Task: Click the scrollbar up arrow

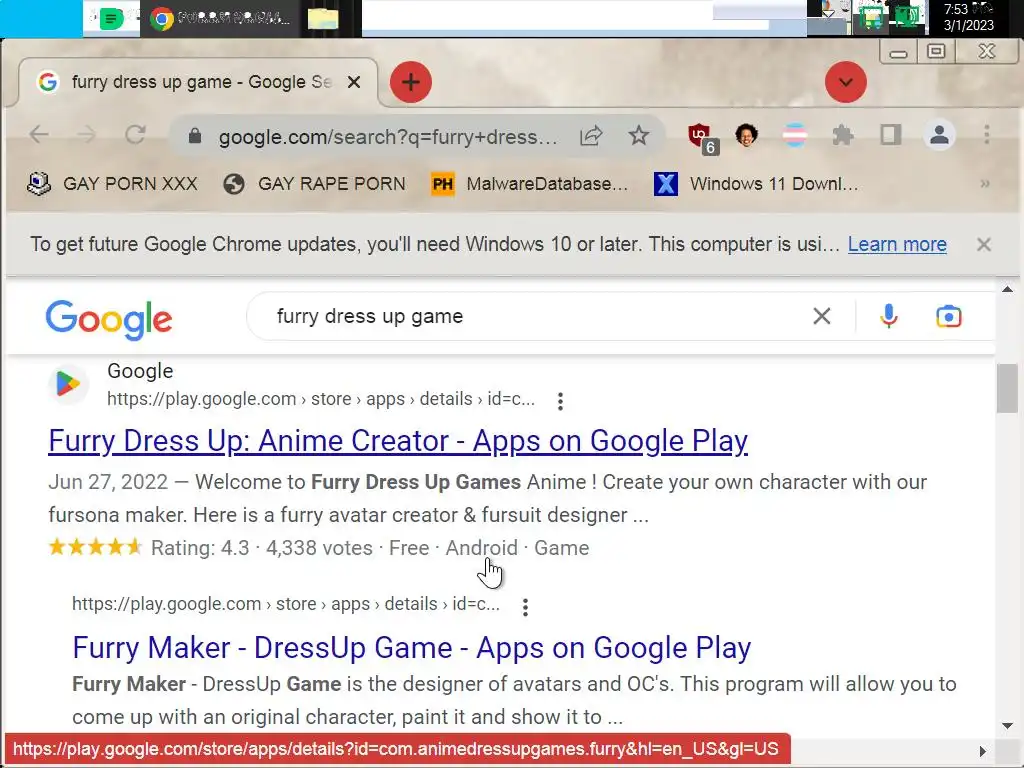Action: [1007, 289]
